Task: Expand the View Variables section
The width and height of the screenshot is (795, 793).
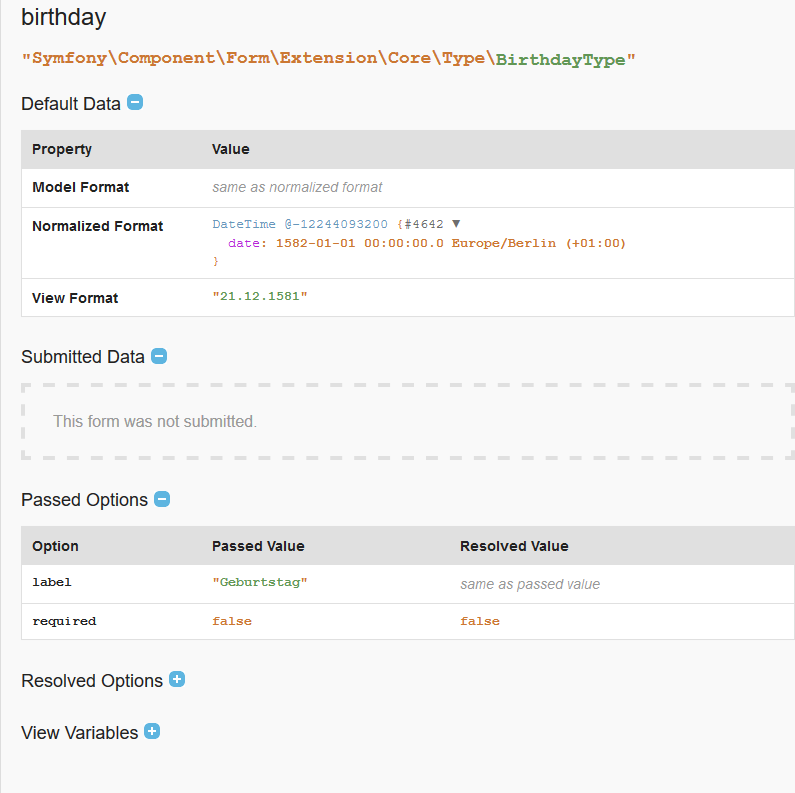Action: pos(152,731)
